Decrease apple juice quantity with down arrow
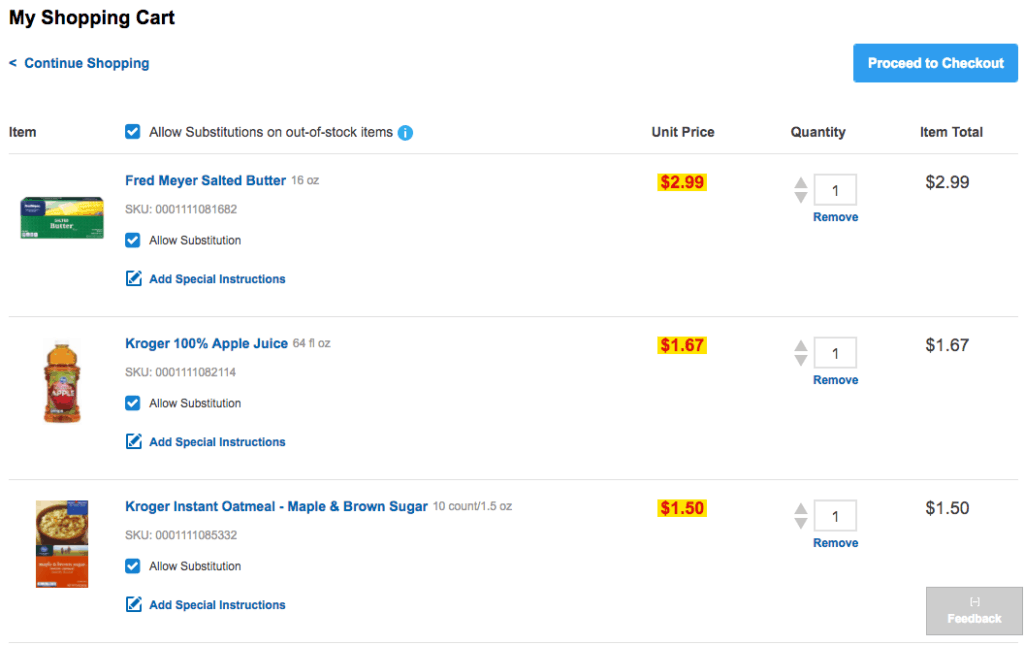This screenshot has height=645, width=1024. [x=801, y=360]
